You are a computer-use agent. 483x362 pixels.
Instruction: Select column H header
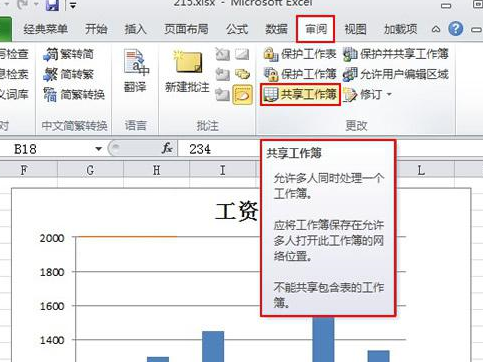[156, 170]
